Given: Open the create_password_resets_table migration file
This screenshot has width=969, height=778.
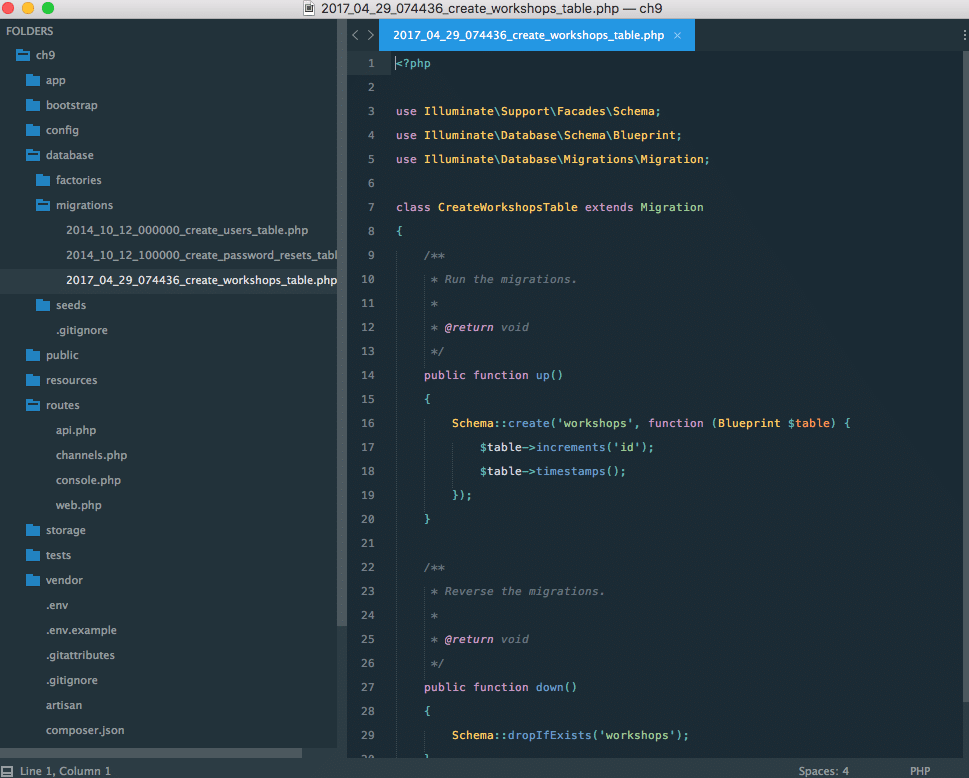Looking at the screenshot, I should tap(201, 255).
